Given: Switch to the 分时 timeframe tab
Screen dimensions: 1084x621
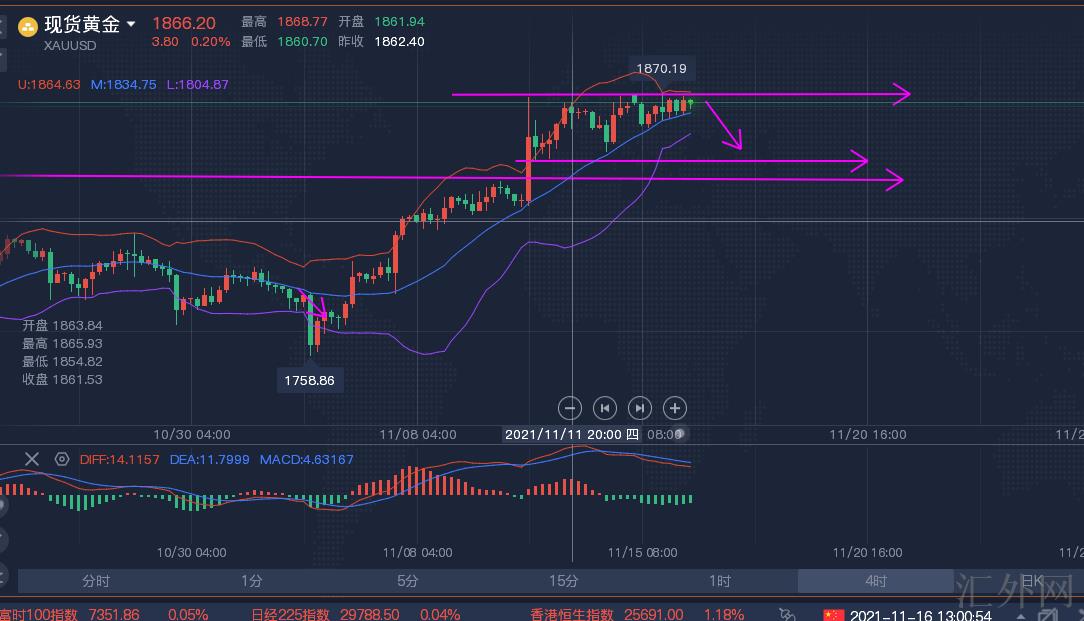Looking at the screenshot, I should (x=96, y=581).
